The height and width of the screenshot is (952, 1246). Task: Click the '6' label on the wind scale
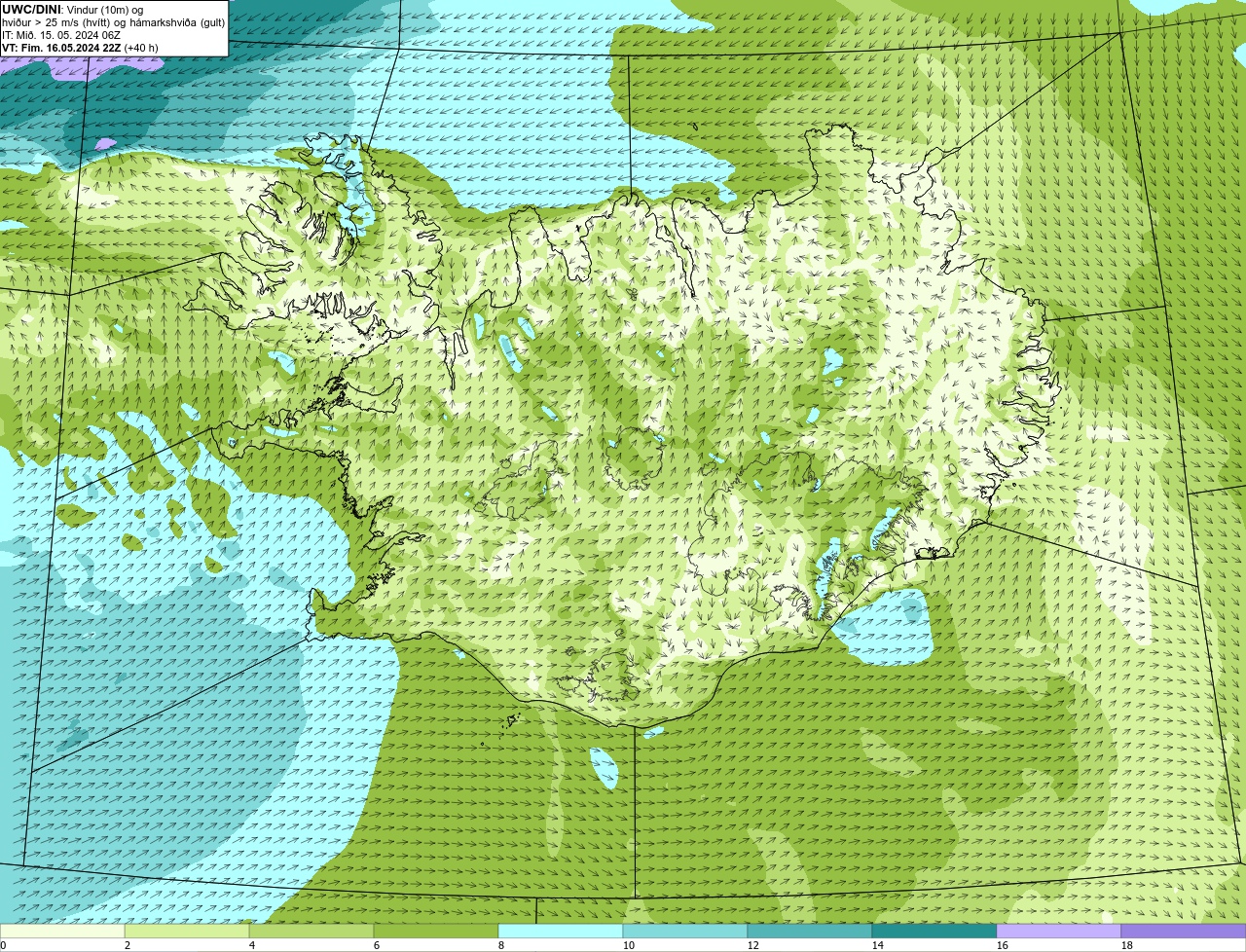377,945
